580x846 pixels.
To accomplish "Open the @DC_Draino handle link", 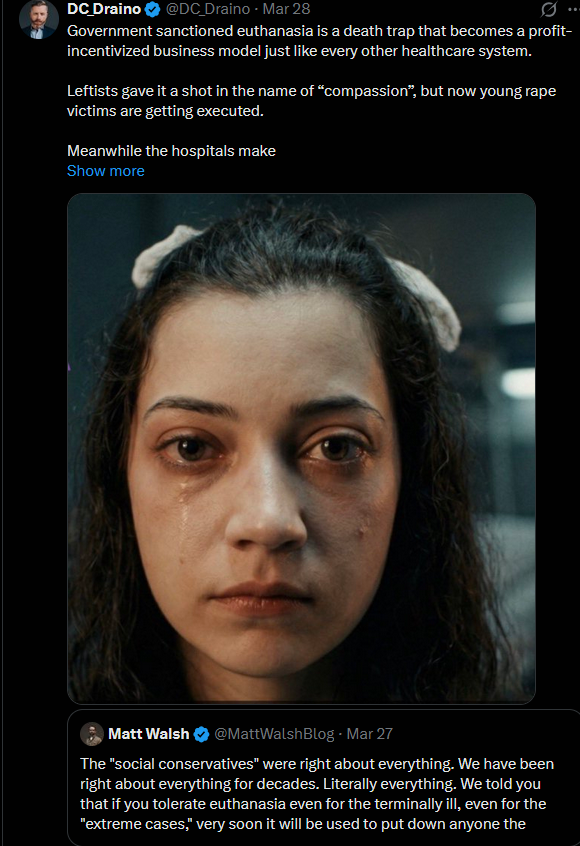I will point(208,9).
